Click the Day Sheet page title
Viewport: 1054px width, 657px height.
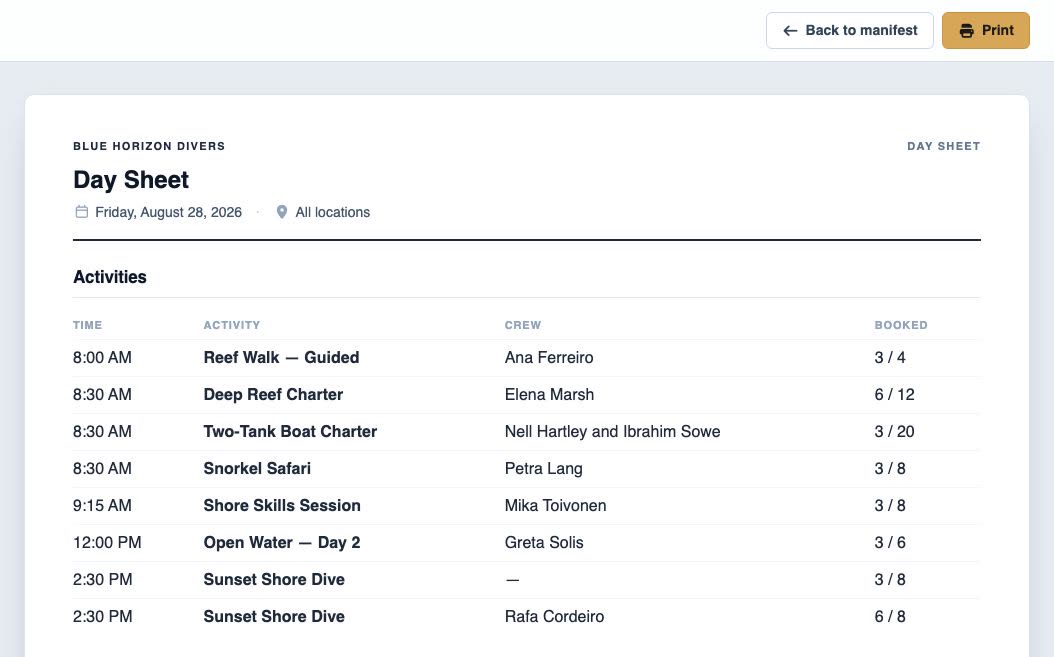tap(131, 180)
